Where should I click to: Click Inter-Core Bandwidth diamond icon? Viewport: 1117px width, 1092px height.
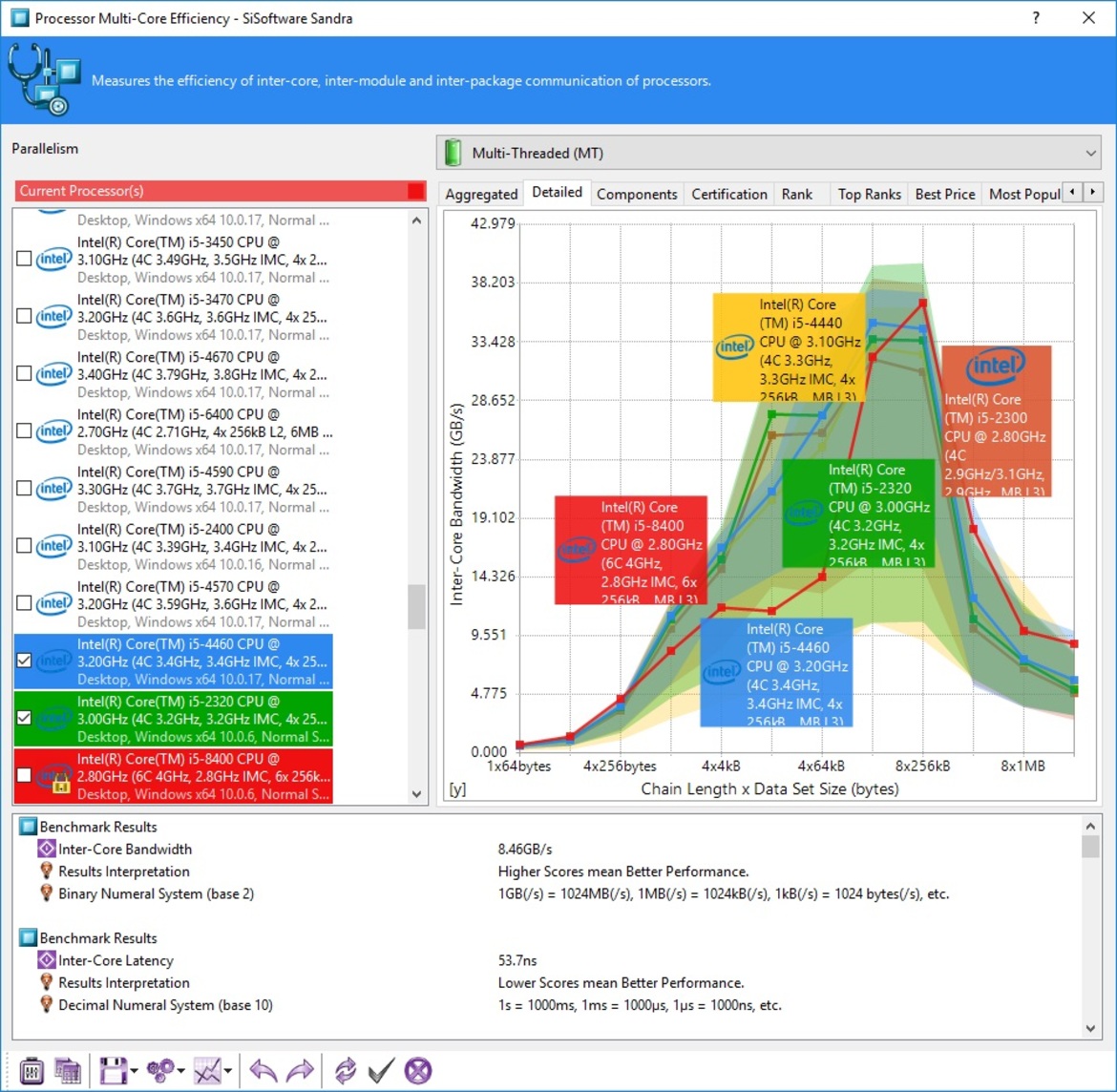(47, 849)
